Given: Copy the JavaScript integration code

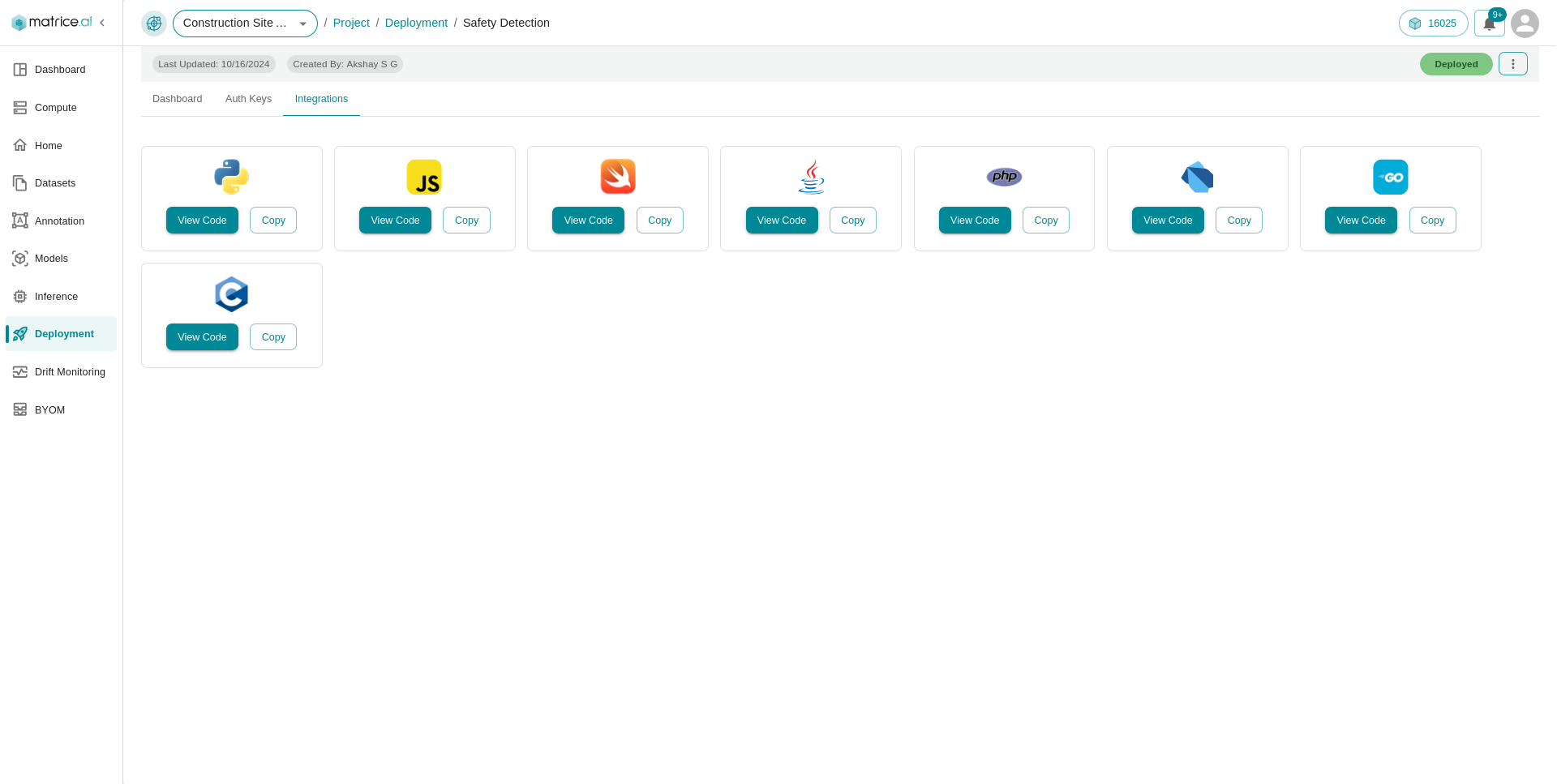Looking at the screenshot, I should point(466,221).
